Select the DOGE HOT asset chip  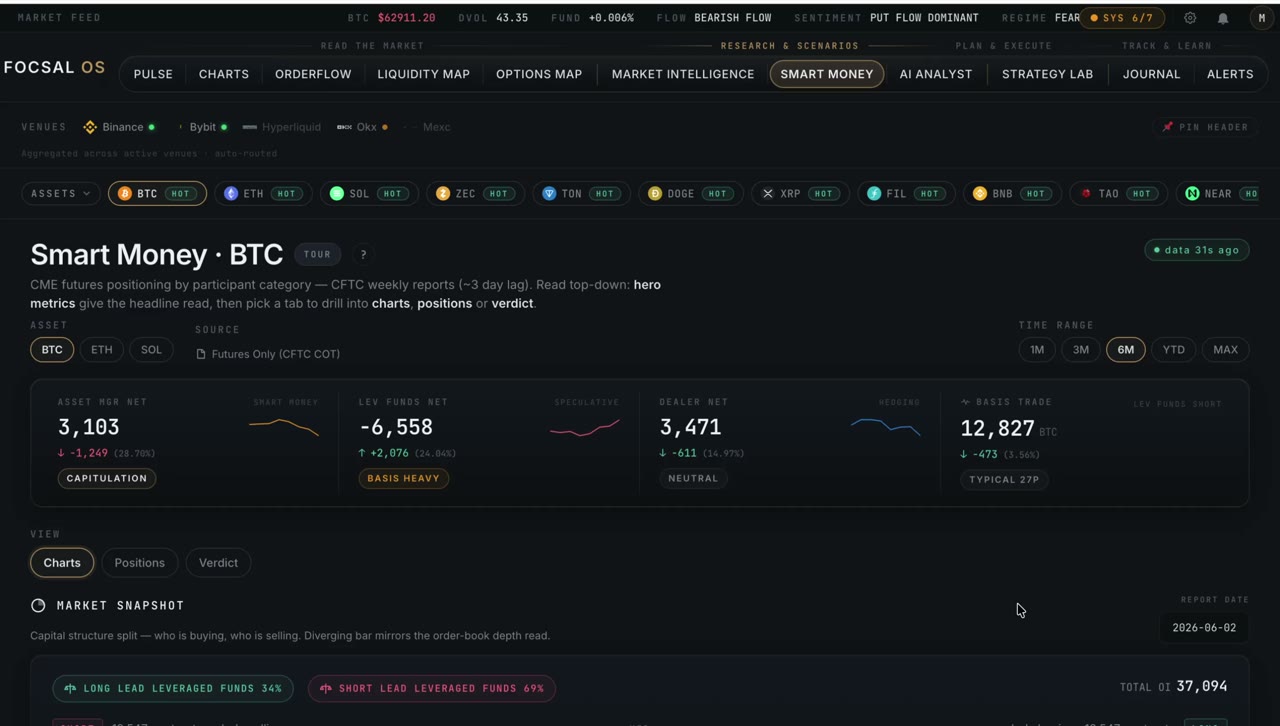pyautogui.click(x=690, y=194)
